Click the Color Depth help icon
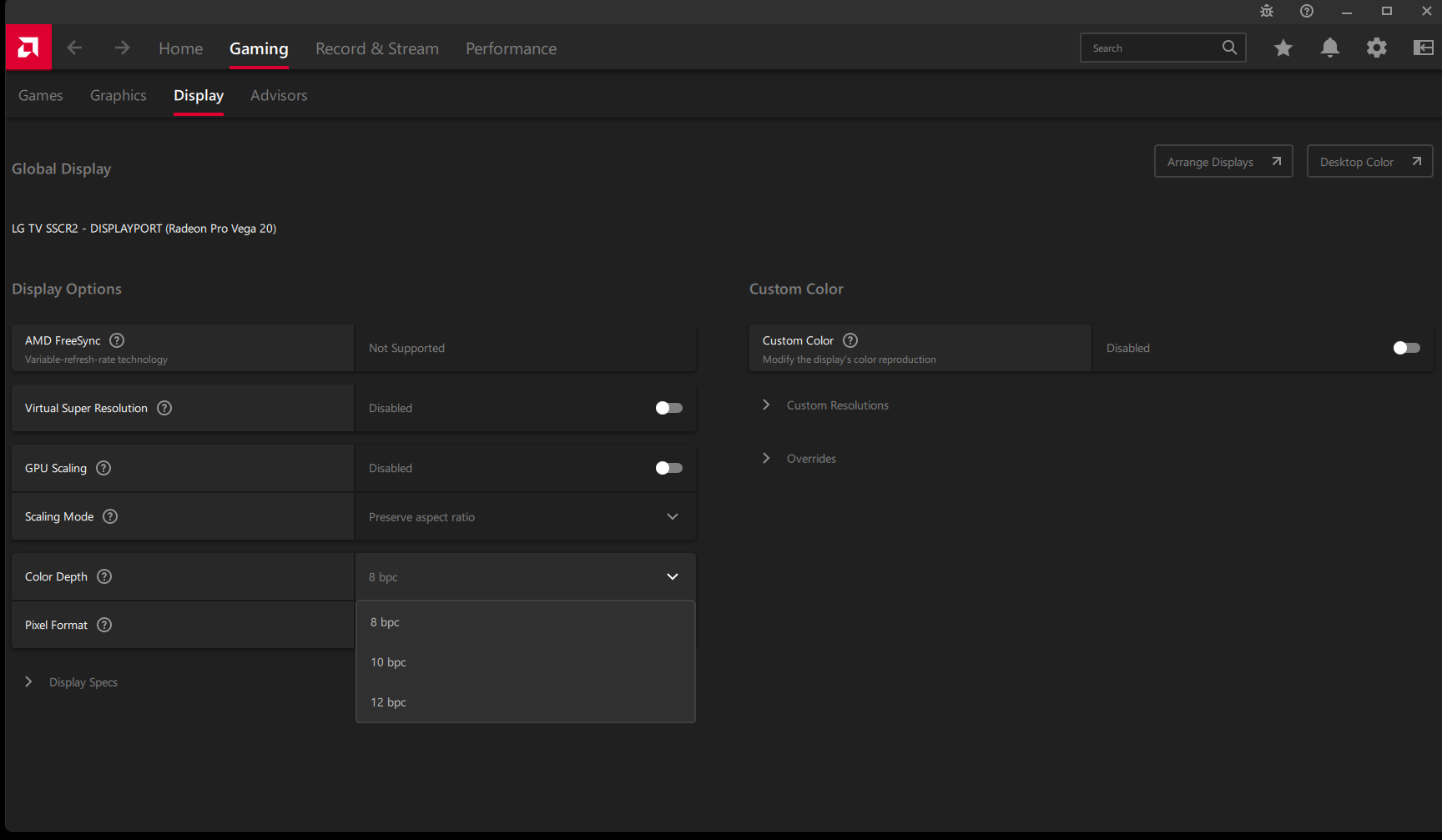 pos(104,576)
